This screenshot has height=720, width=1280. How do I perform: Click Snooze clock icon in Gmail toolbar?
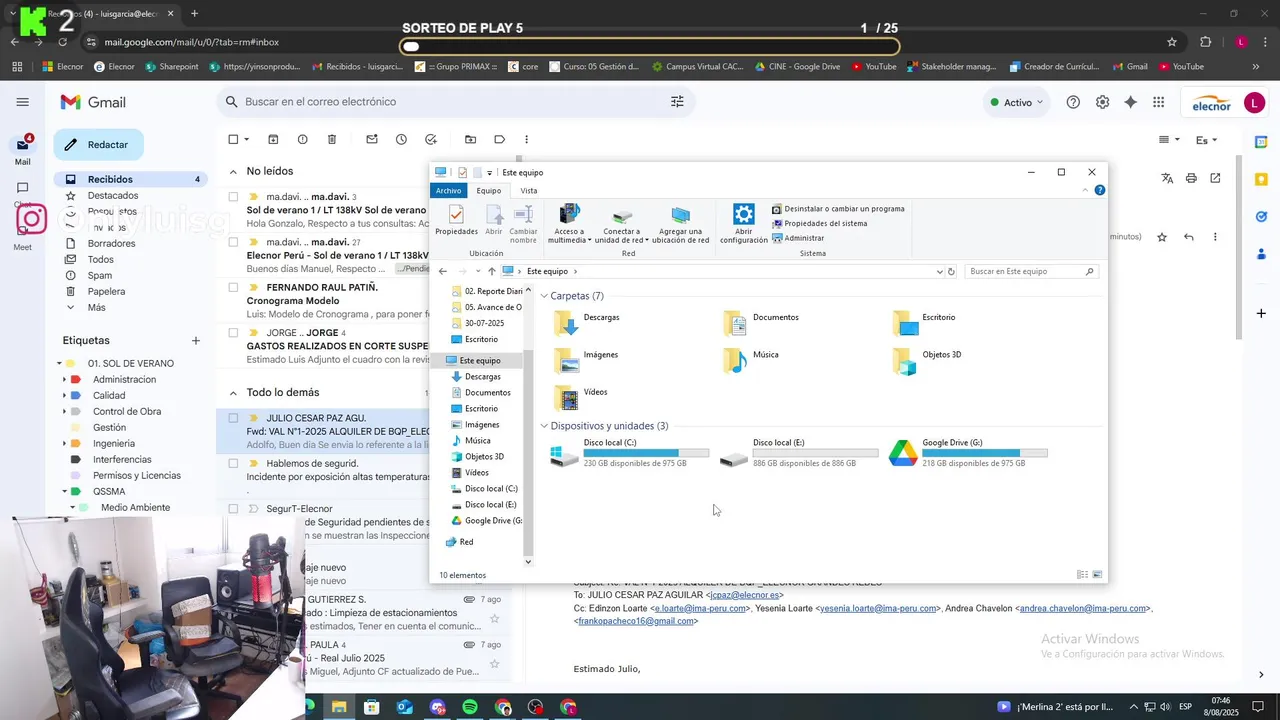401,139
